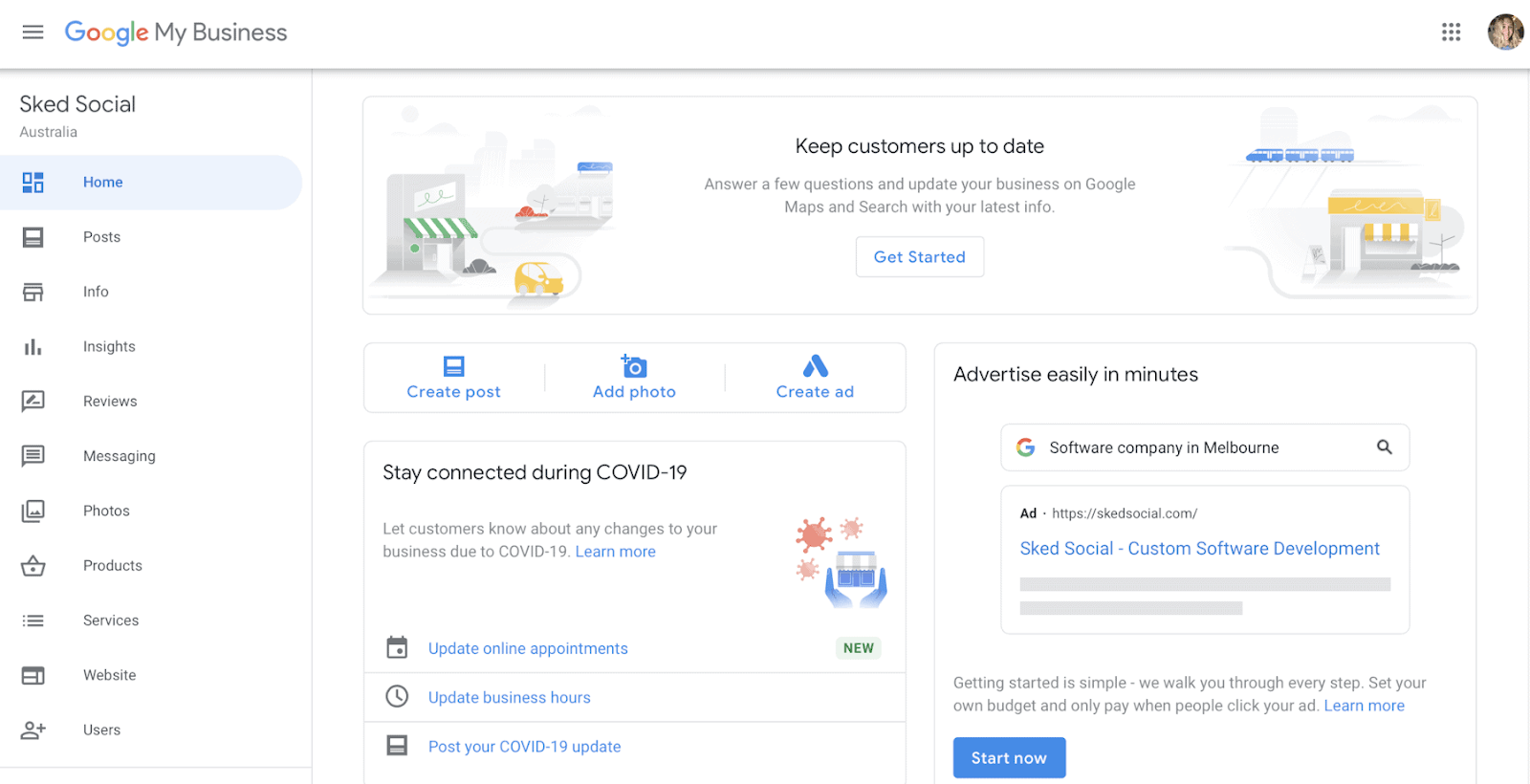Open Info section in sidebar
The image size is (1530, 784).
click(x=151, y=292)
